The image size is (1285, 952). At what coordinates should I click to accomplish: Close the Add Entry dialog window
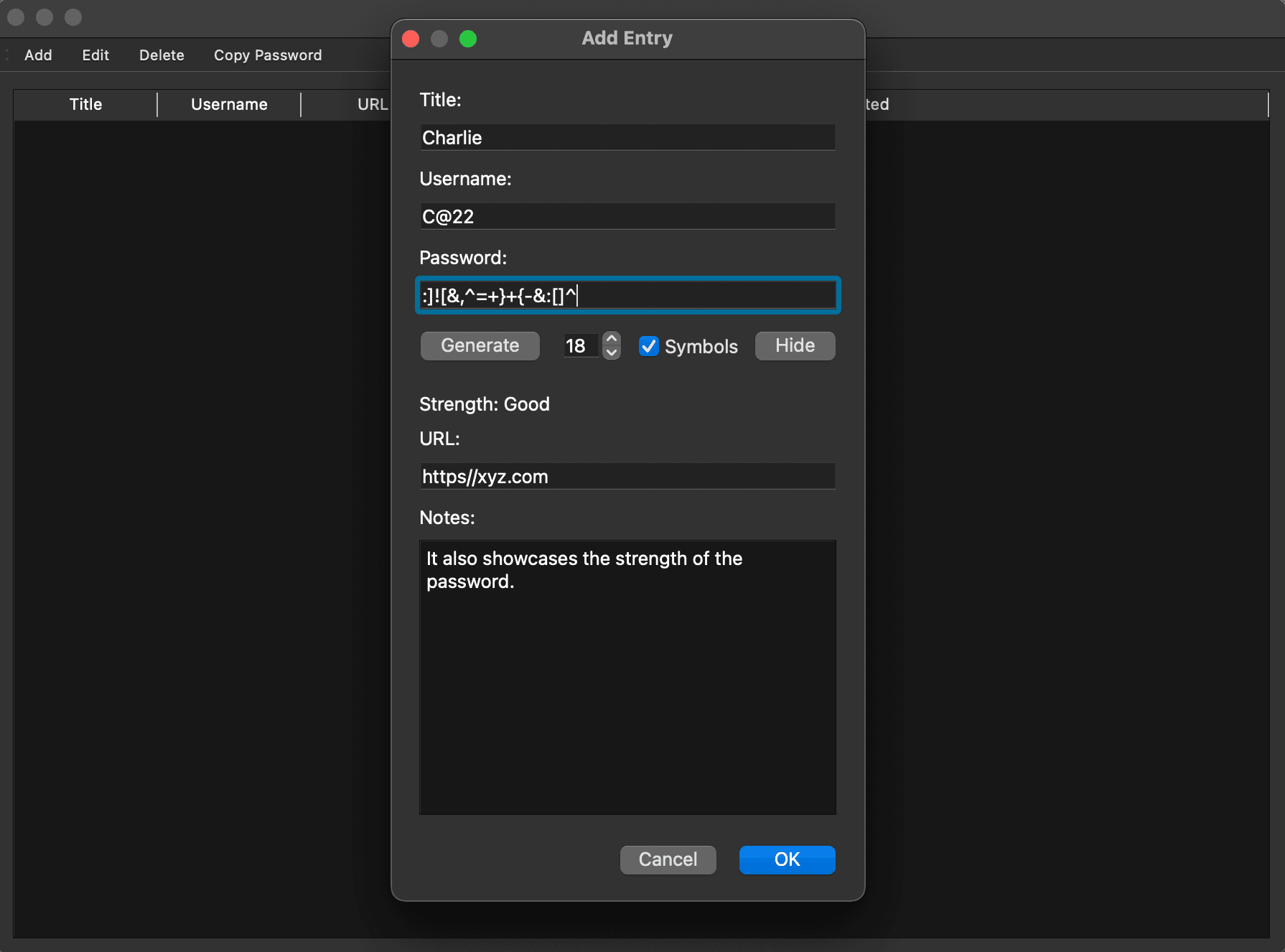pyautogui.click(x=411, y=39)
